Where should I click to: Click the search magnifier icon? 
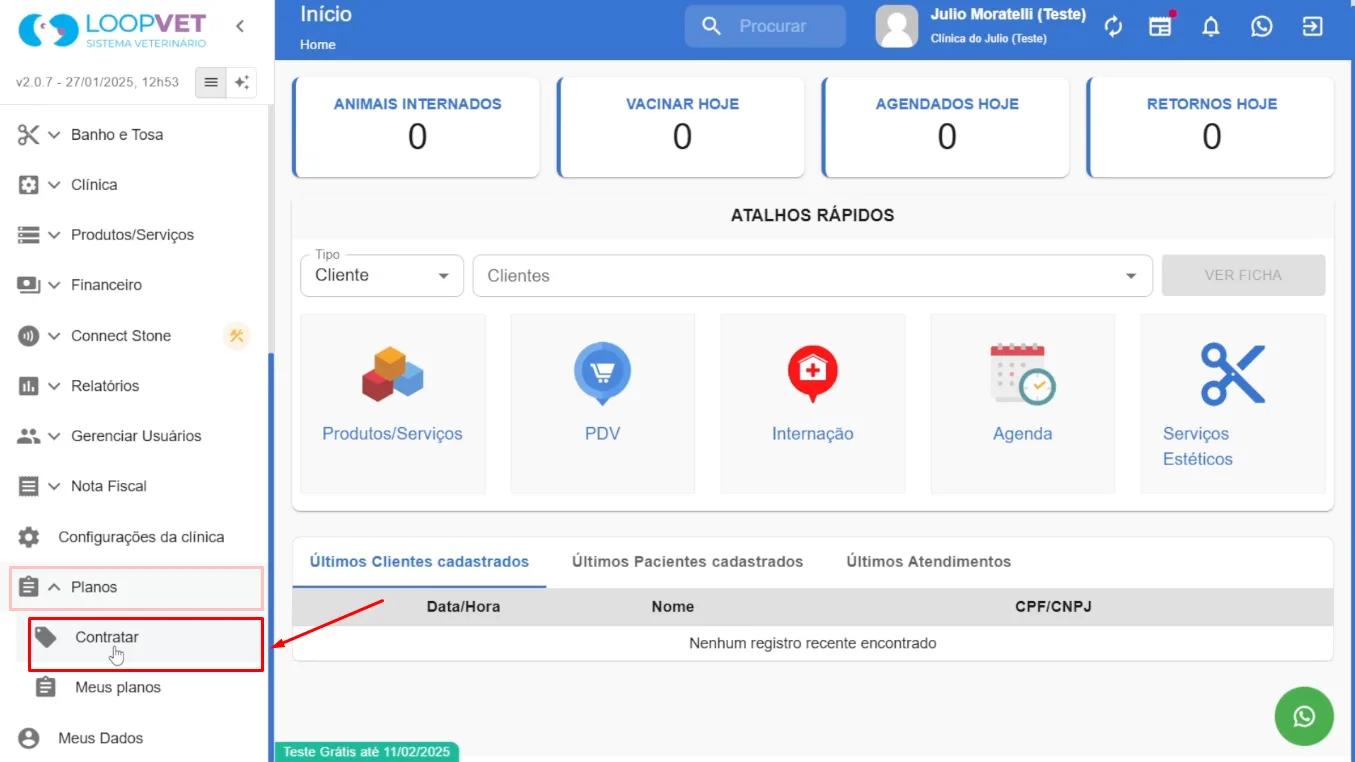click(x=712, y=26)
